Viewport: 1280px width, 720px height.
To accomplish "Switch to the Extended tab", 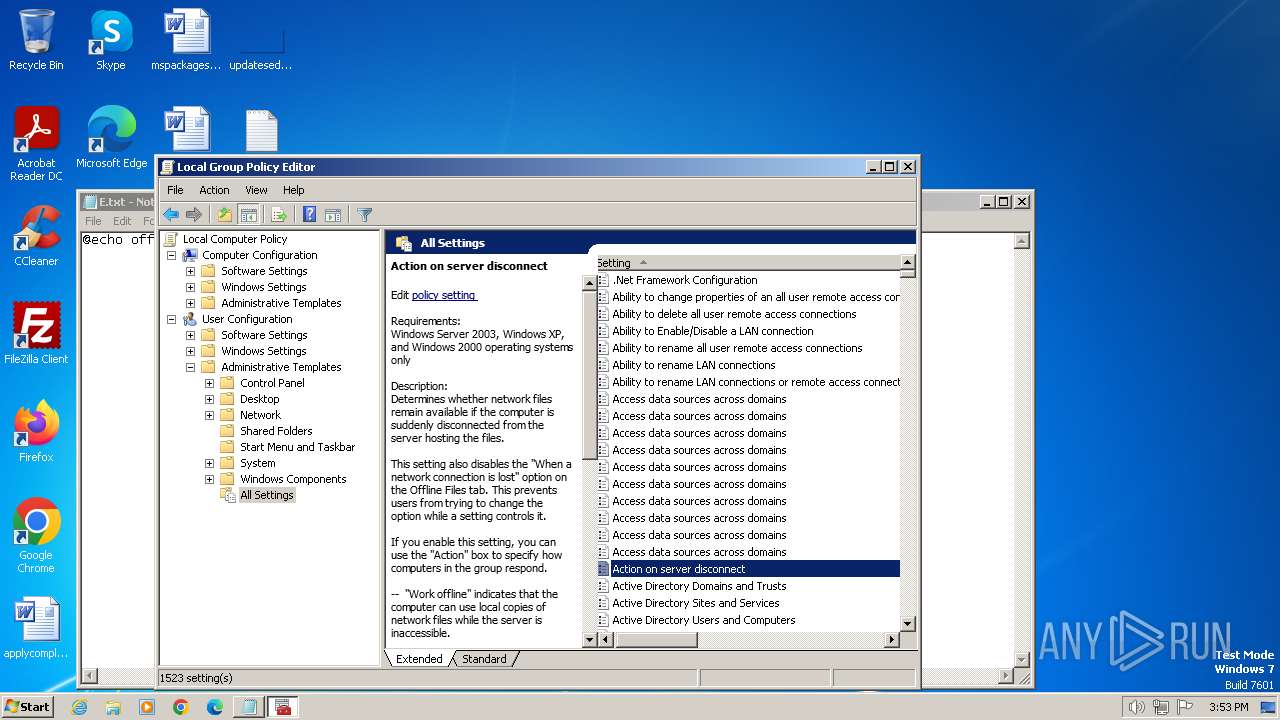I will (419, 659).
